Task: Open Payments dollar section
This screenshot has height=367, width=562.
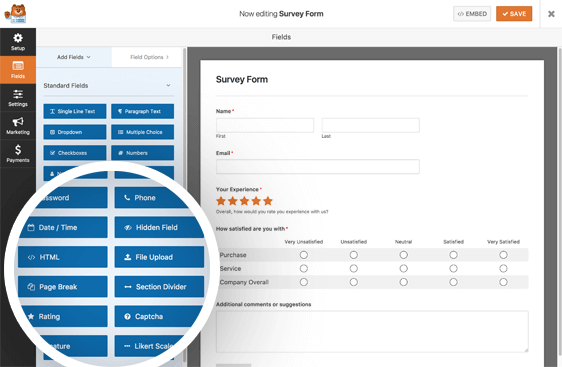Action: tap(18, 154)
